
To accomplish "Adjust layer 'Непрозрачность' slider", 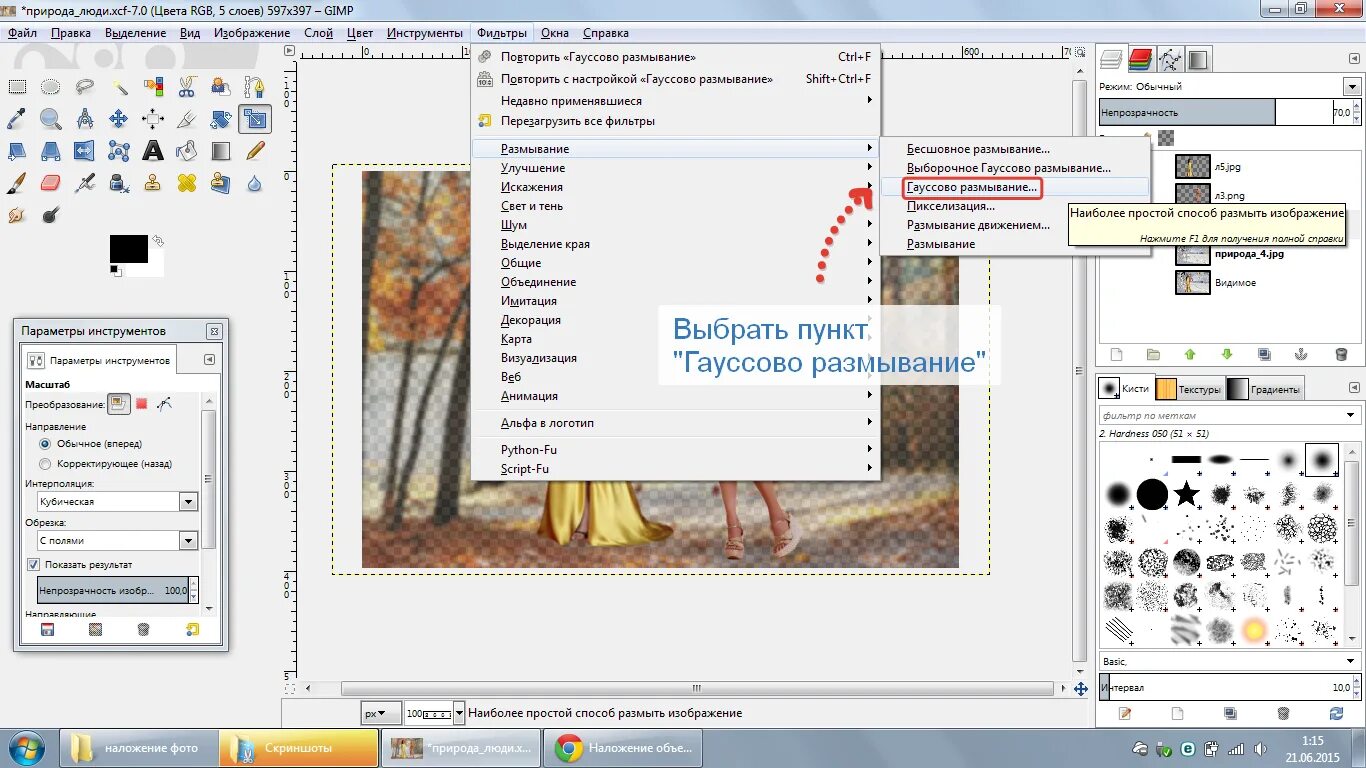I will (x=1224, y=112).
